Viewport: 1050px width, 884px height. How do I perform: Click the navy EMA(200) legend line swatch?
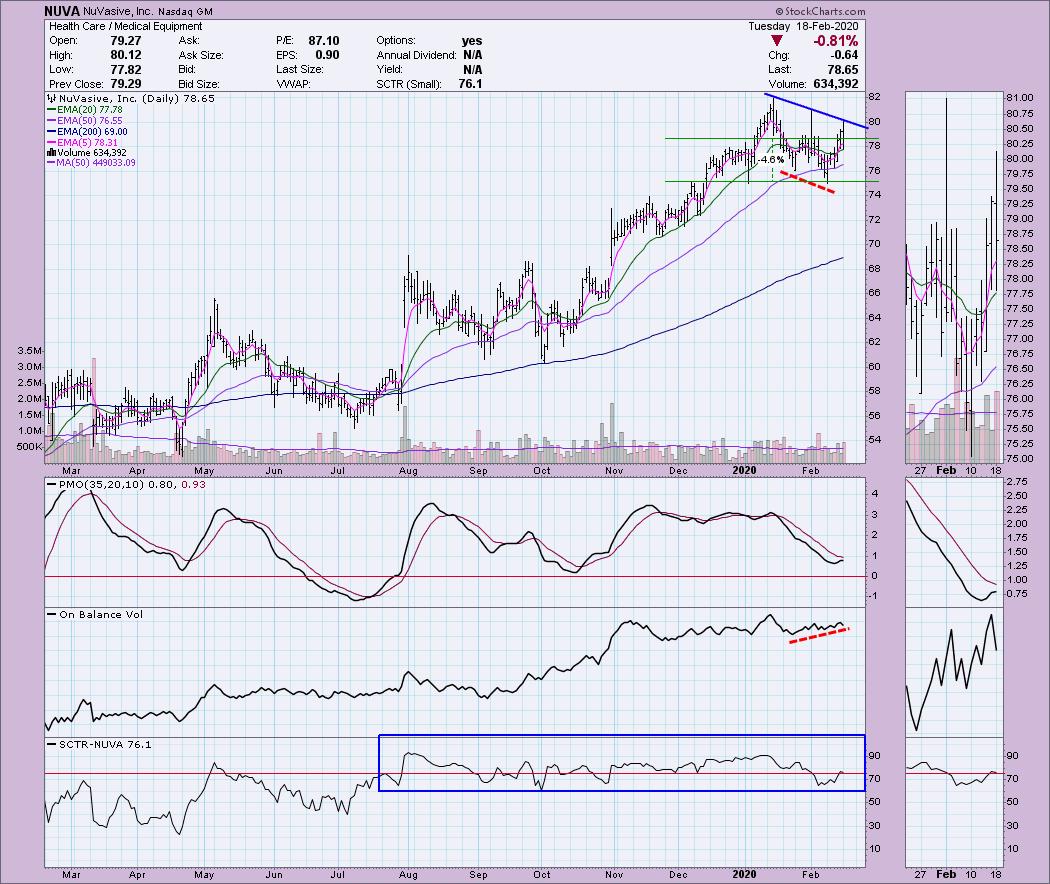(51, 132)
